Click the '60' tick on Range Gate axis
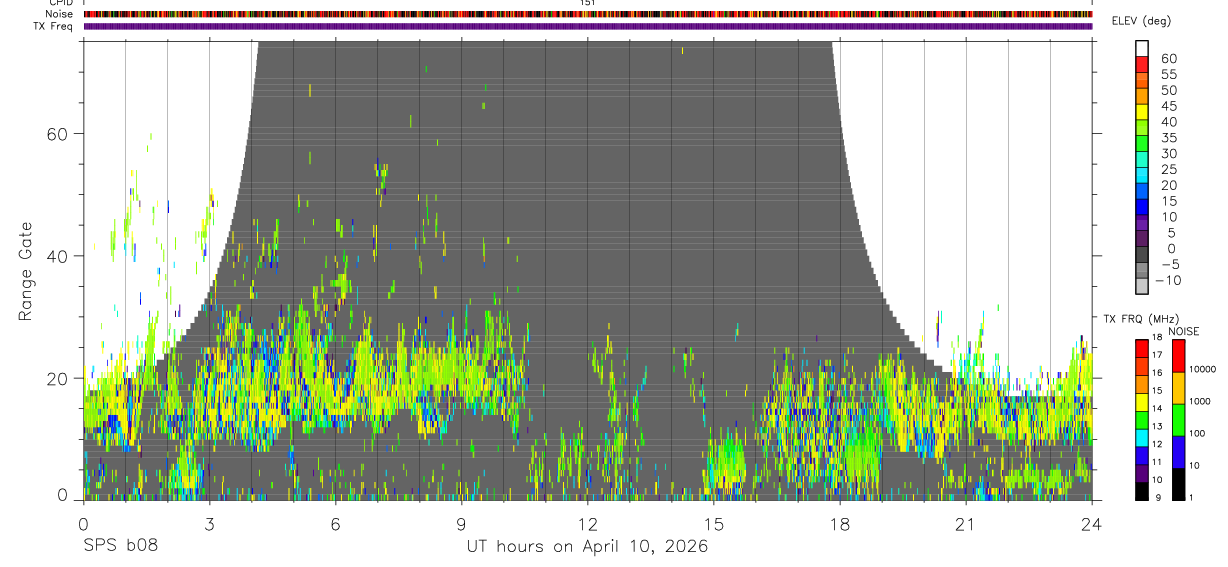 click(59, 134)
